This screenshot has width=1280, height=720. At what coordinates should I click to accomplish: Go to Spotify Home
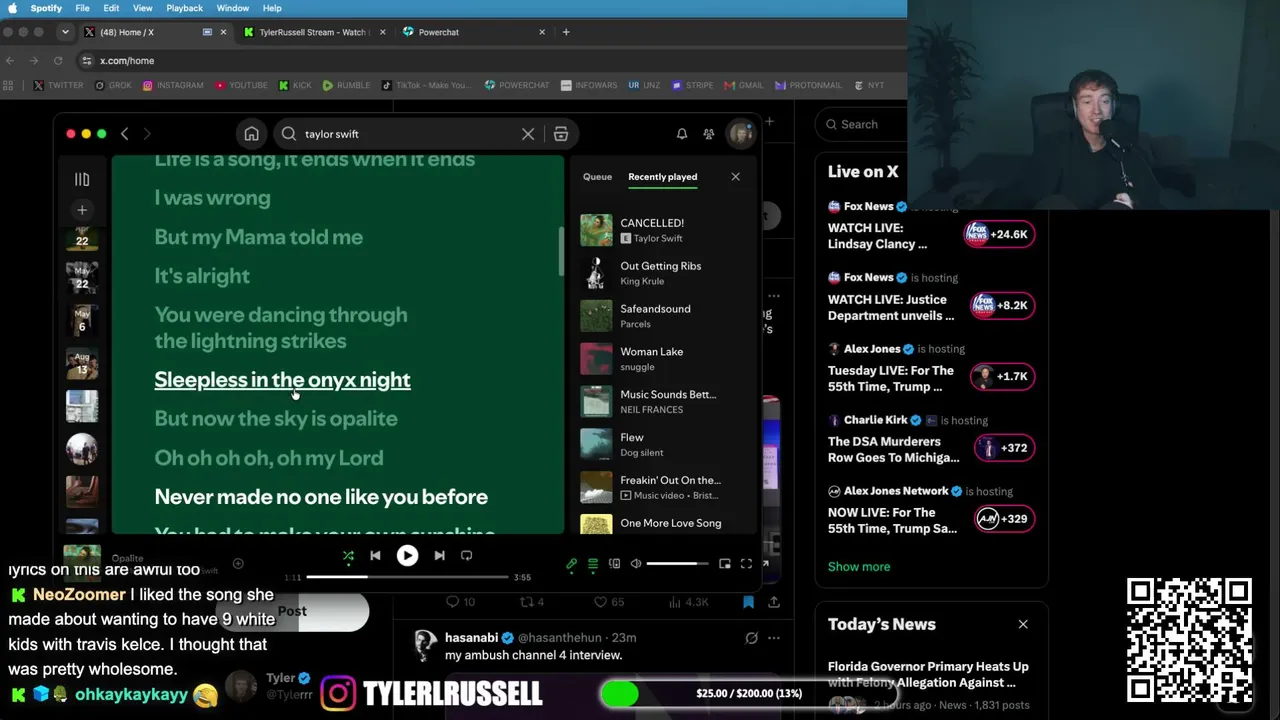click(252, 134)
